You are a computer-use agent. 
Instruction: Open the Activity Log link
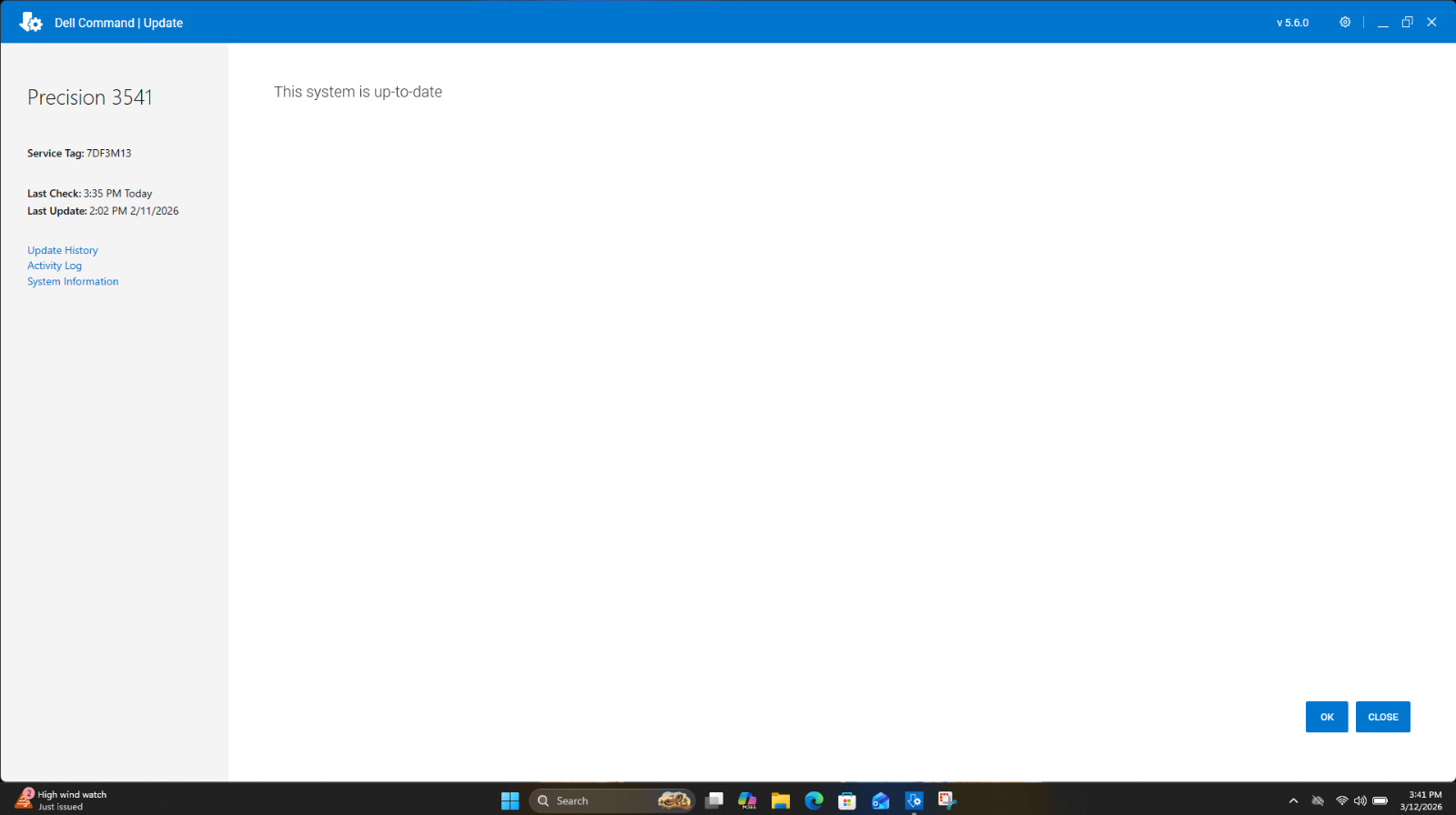[x=55, y=266]
